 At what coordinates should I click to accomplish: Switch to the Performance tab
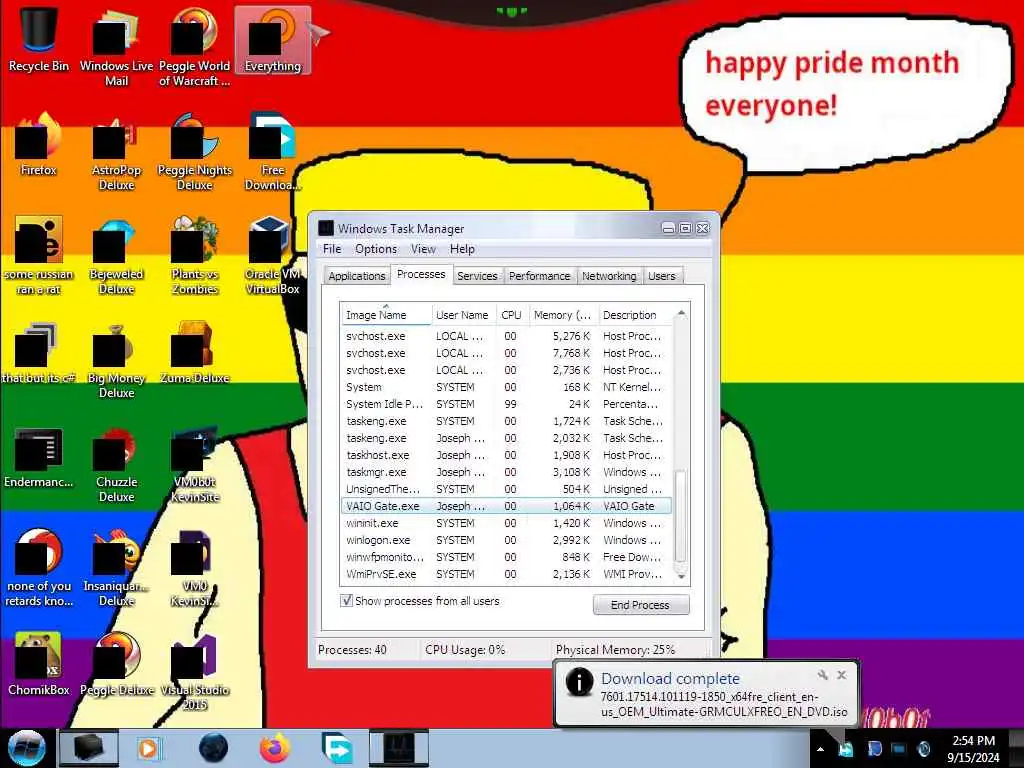coord(539,276)
